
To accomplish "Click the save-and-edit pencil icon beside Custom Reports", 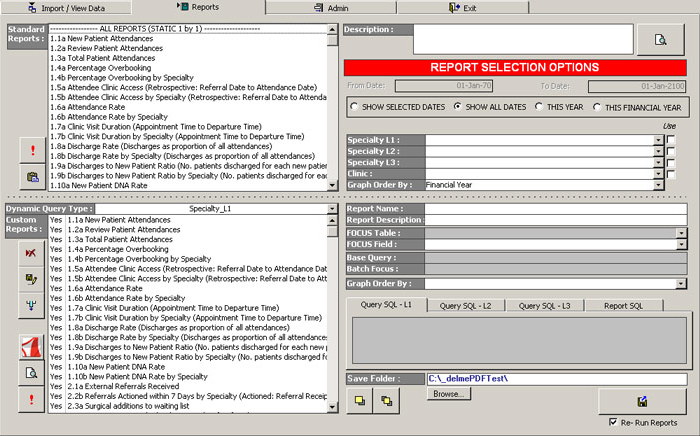I will [x=31, y=279].
